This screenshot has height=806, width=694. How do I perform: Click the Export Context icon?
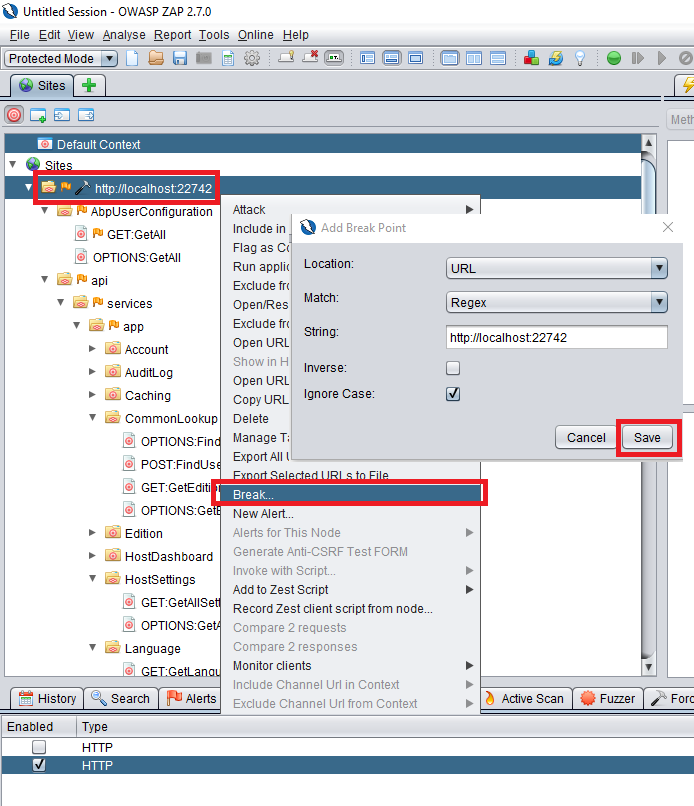pyautogui.click(x=86, y=115)
